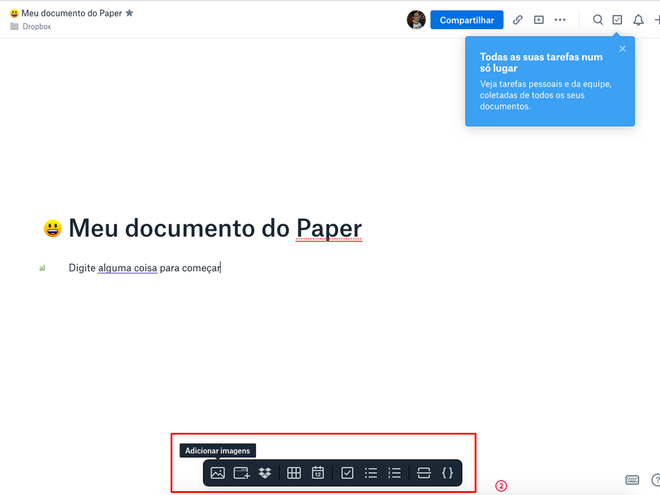Click the 'Meu documento do Paper' heading

point(215,229)
